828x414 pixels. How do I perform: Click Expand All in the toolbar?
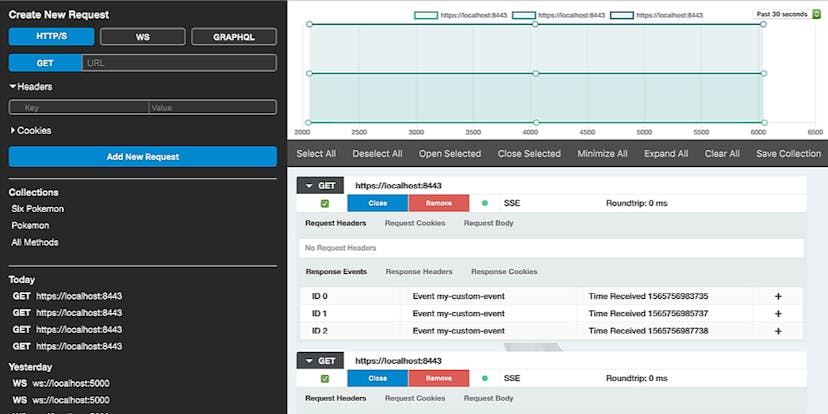tap(666, 154)
